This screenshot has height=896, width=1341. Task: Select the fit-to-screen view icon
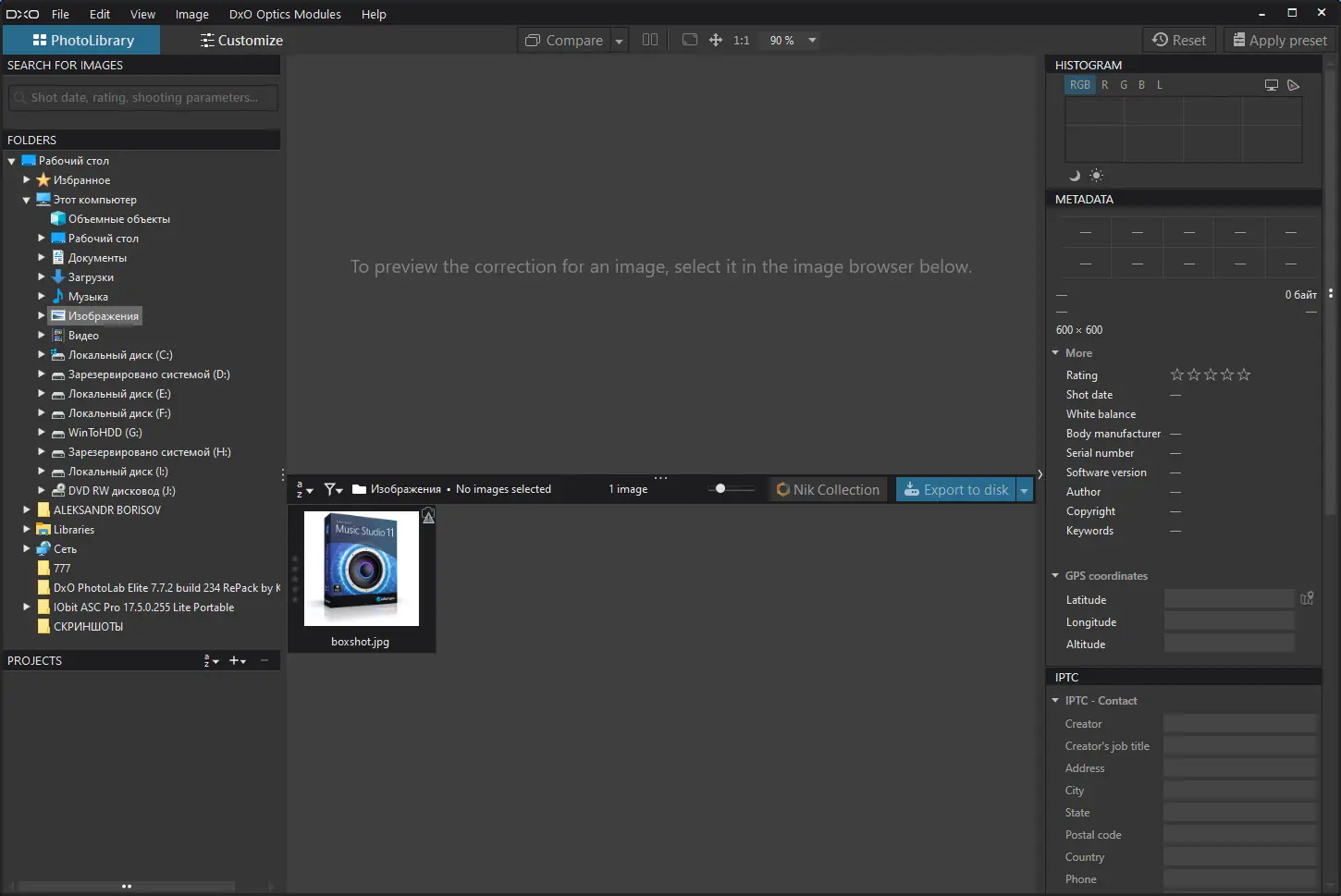690,40
